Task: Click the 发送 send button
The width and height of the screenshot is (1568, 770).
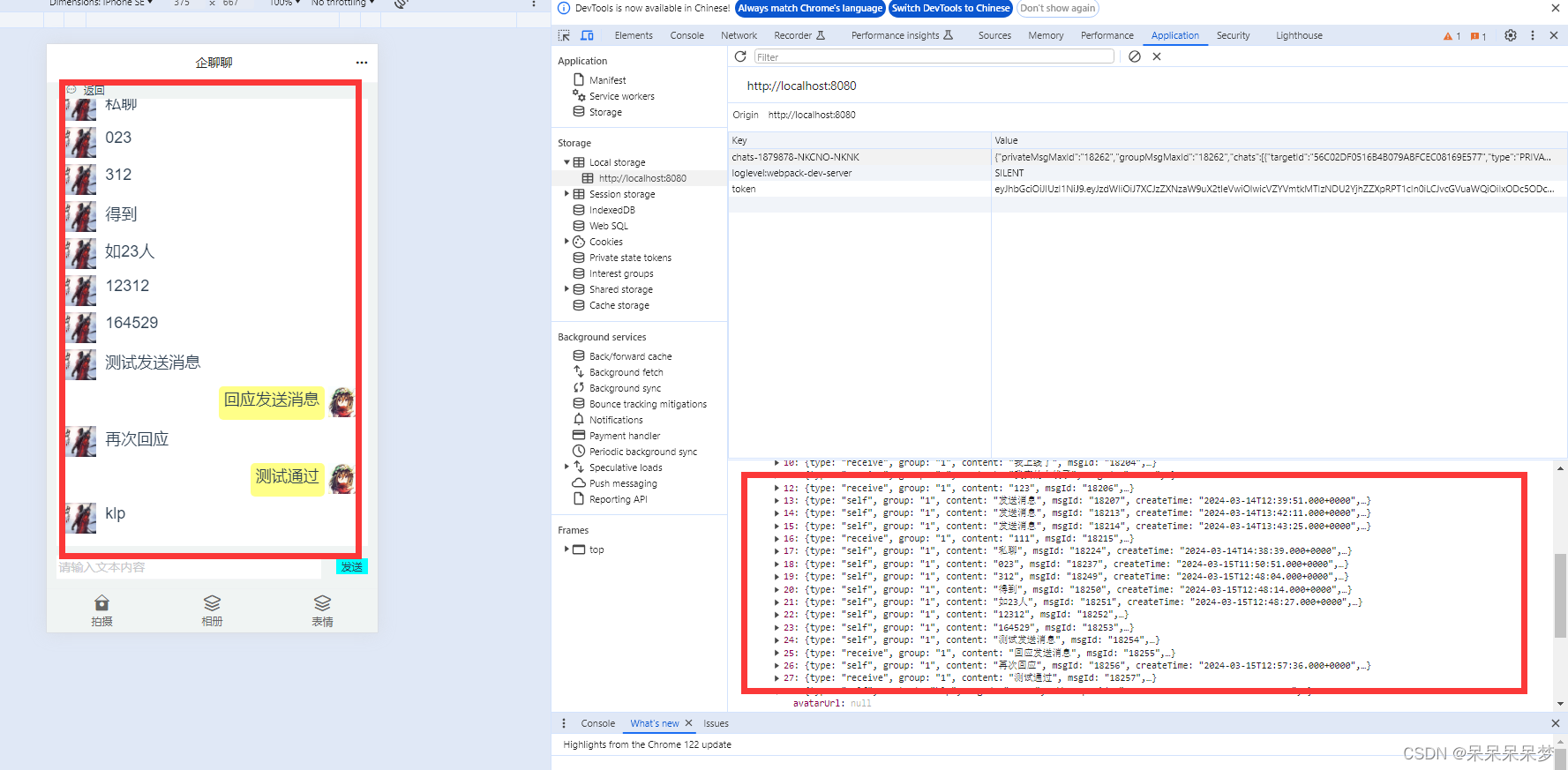Action: click(352, 567)
